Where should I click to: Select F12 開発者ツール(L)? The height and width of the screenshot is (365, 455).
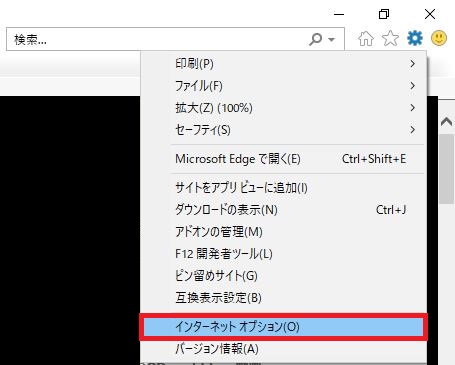(283, 254)
